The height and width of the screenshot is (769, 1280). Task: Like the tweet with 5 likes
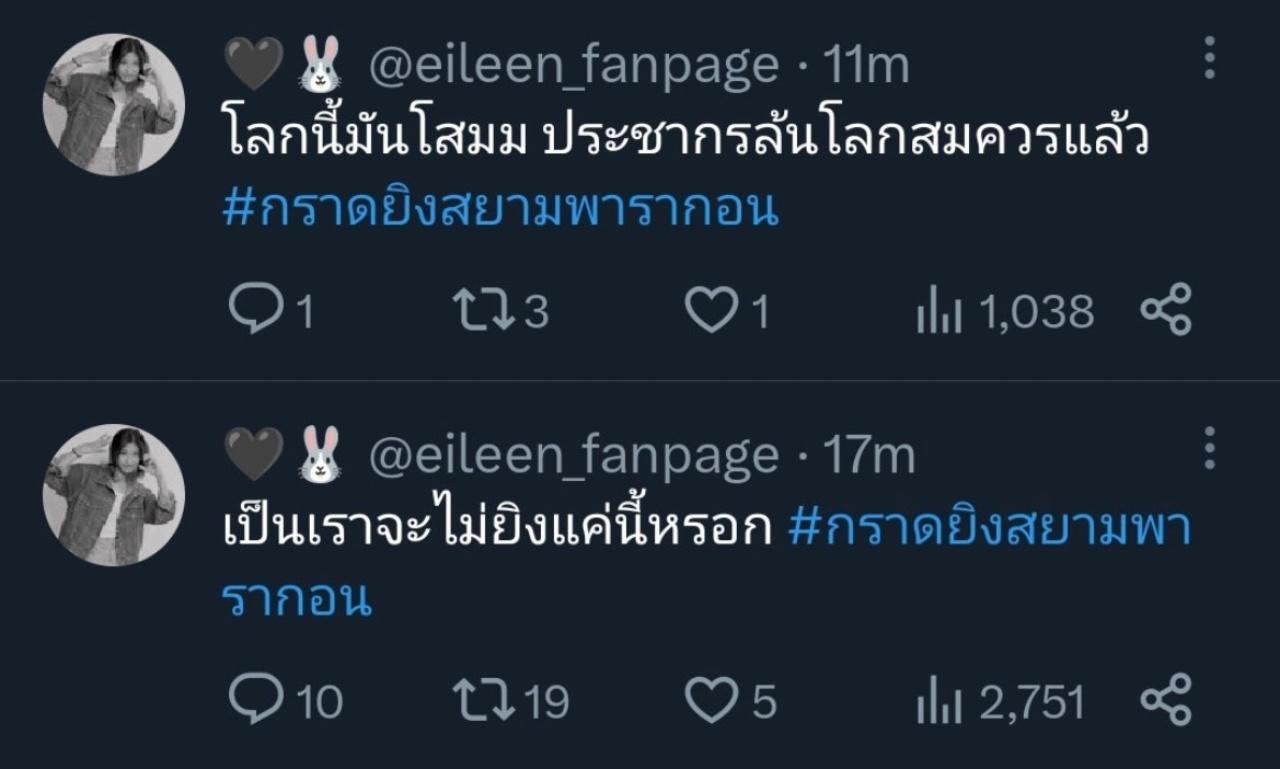click(x=711, y=700)
